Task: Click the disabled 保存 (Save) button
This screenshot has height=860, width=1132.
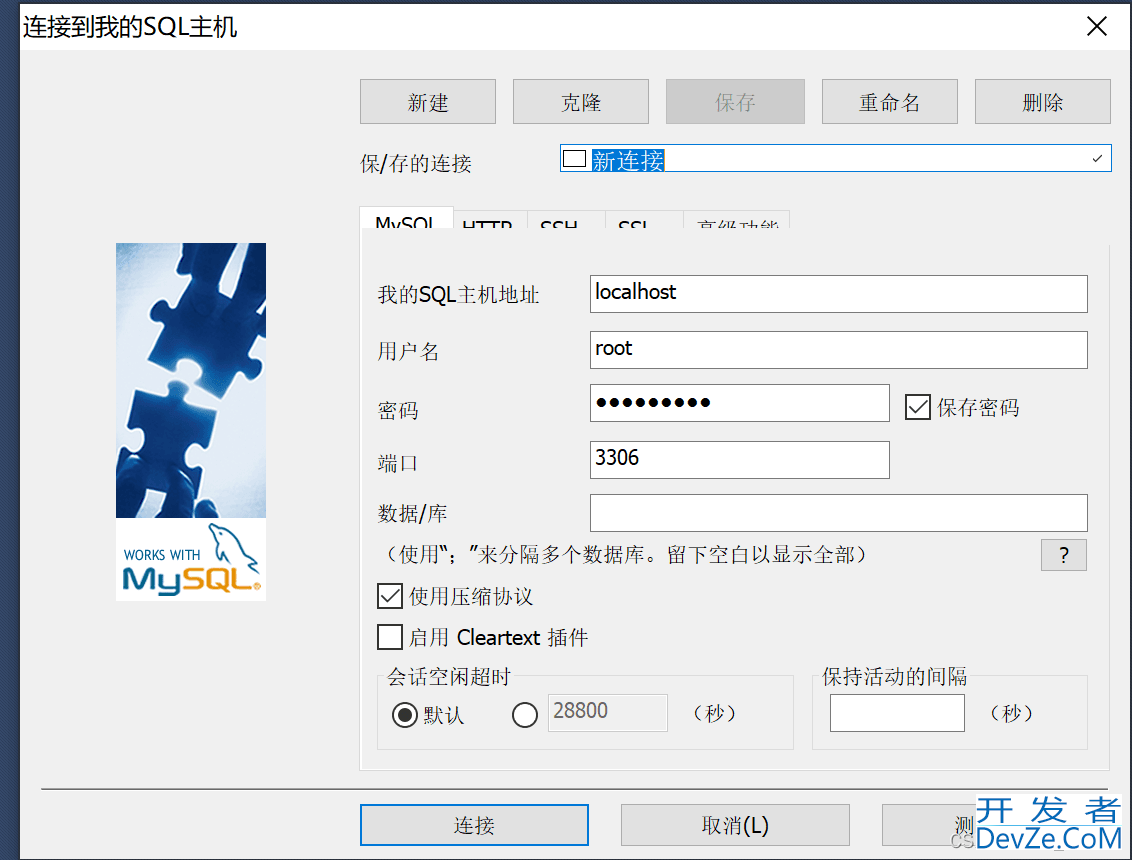Action: pos(735,102)
